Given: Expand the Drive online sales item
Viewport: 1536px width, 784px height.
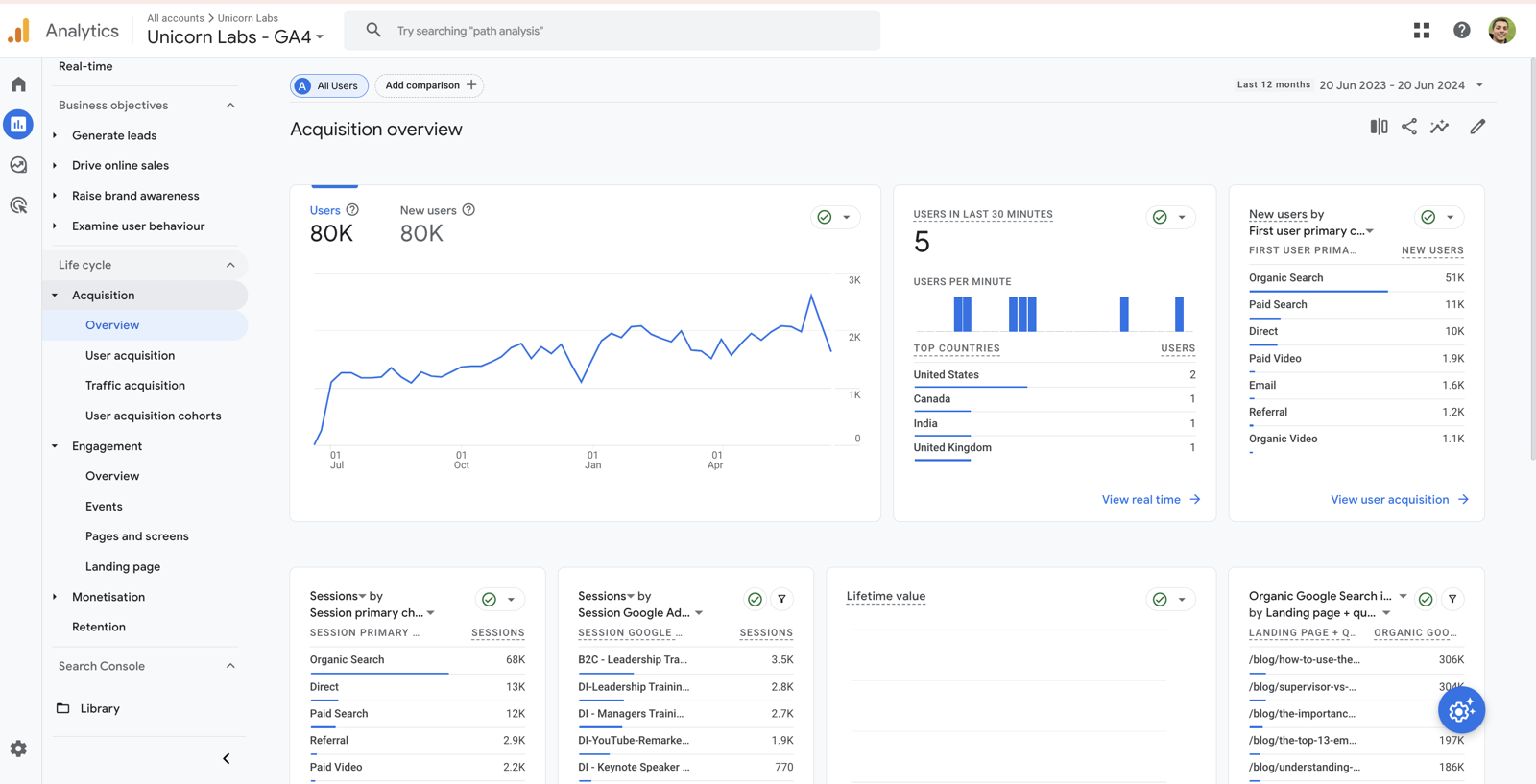Looking at the screenshot, I should (x=55, y=165).
